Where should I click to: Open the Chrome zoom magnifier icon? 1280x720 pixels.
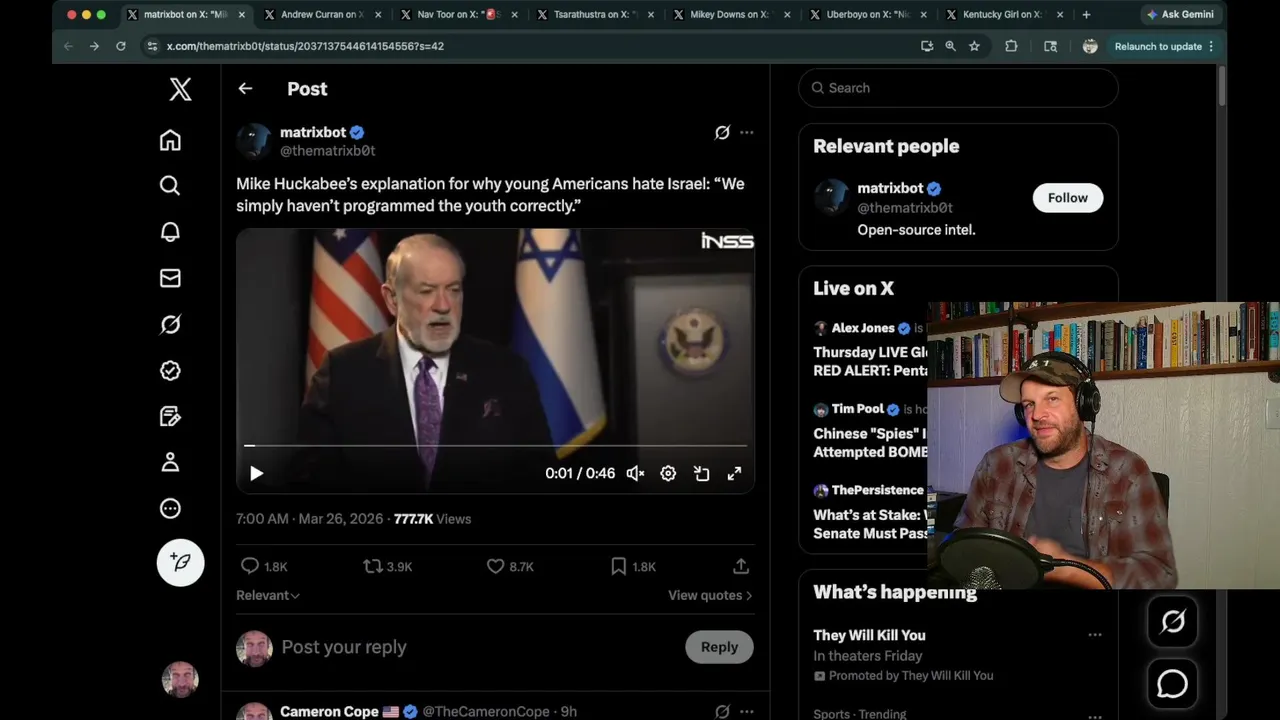click(x=950, y=46)
